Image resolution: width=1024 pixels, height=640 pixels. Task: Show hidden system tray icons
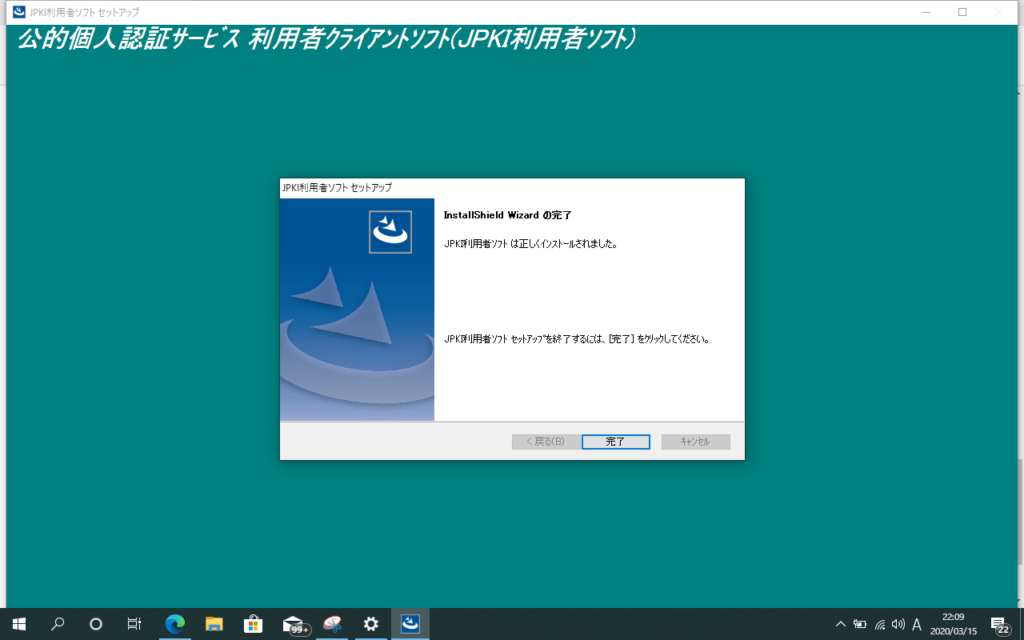tap(840, 624)
